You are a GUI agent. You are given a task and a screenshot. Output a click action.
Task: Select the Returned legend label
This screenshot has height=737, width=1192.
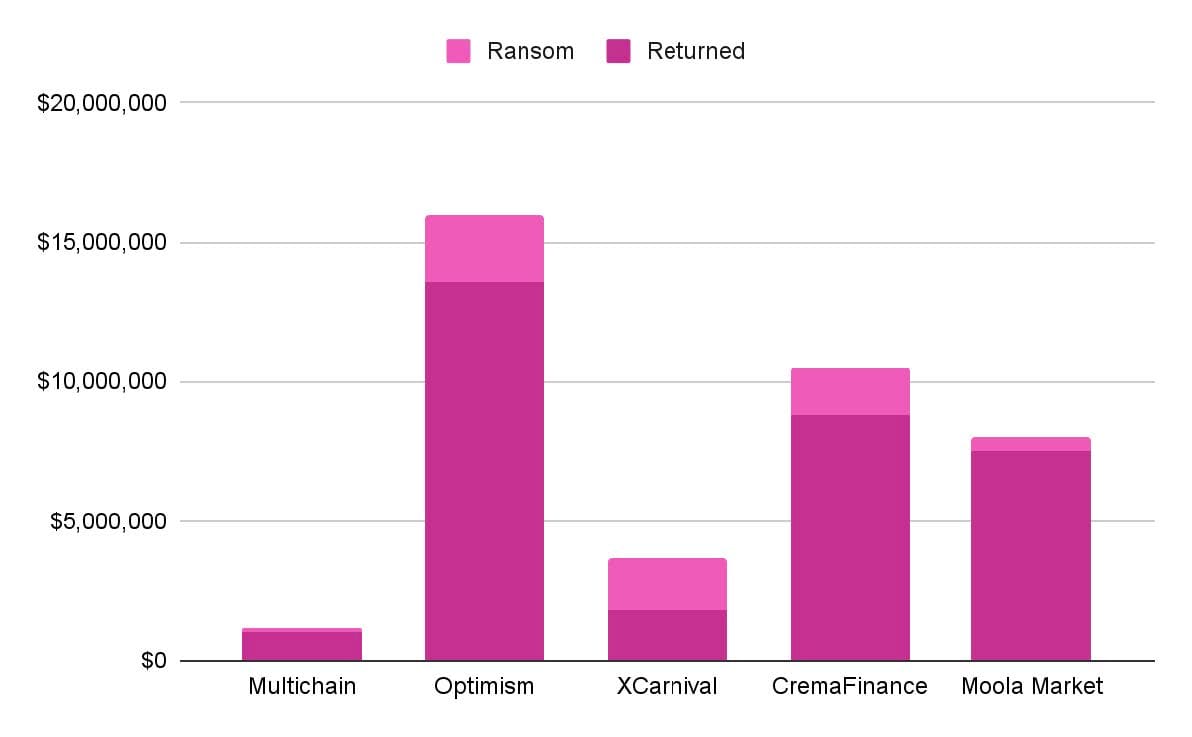point(695,51)
